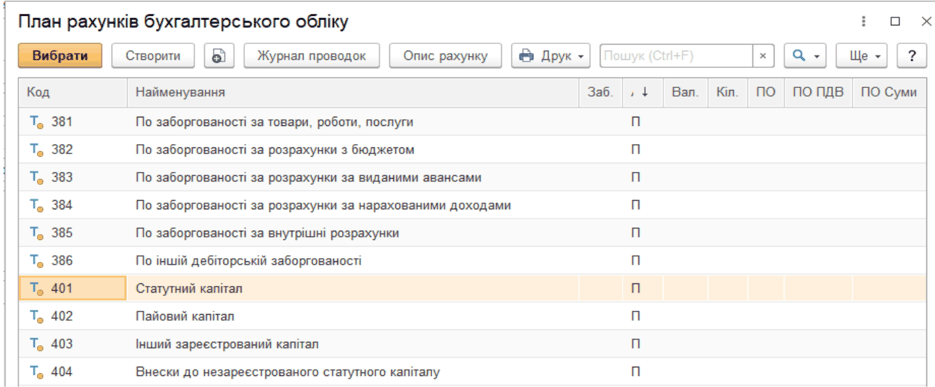Select 'По заборгованості за розрахунки за виданими авансами'

[309, 178]
